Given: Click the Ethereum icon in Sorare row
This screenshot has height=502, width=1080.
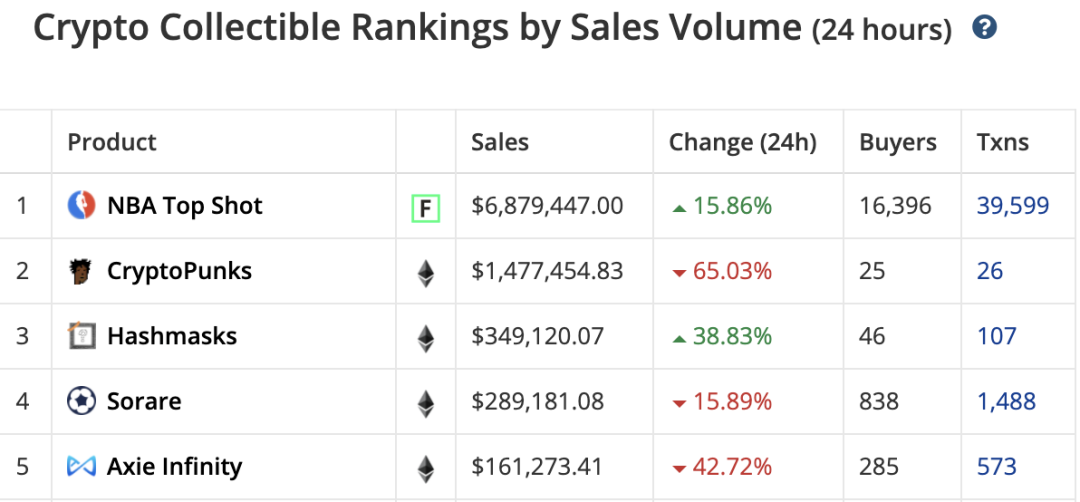Looking at the screenshot, I should pos(426,403).
